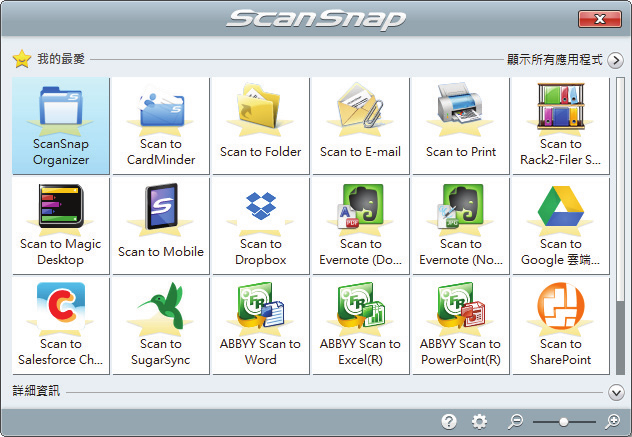Click ABBYY Scan to Excel(R)
632x437 pixels.
click(360, 325)
